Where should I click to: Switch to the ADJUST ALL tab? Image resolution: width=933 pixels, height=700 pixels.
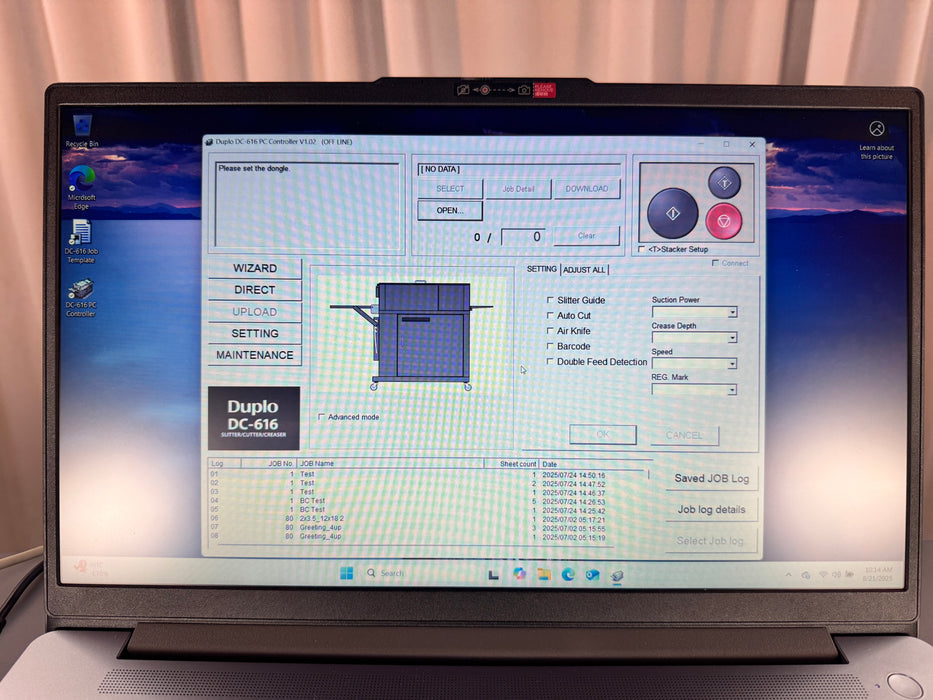click(x=584, y=270)
